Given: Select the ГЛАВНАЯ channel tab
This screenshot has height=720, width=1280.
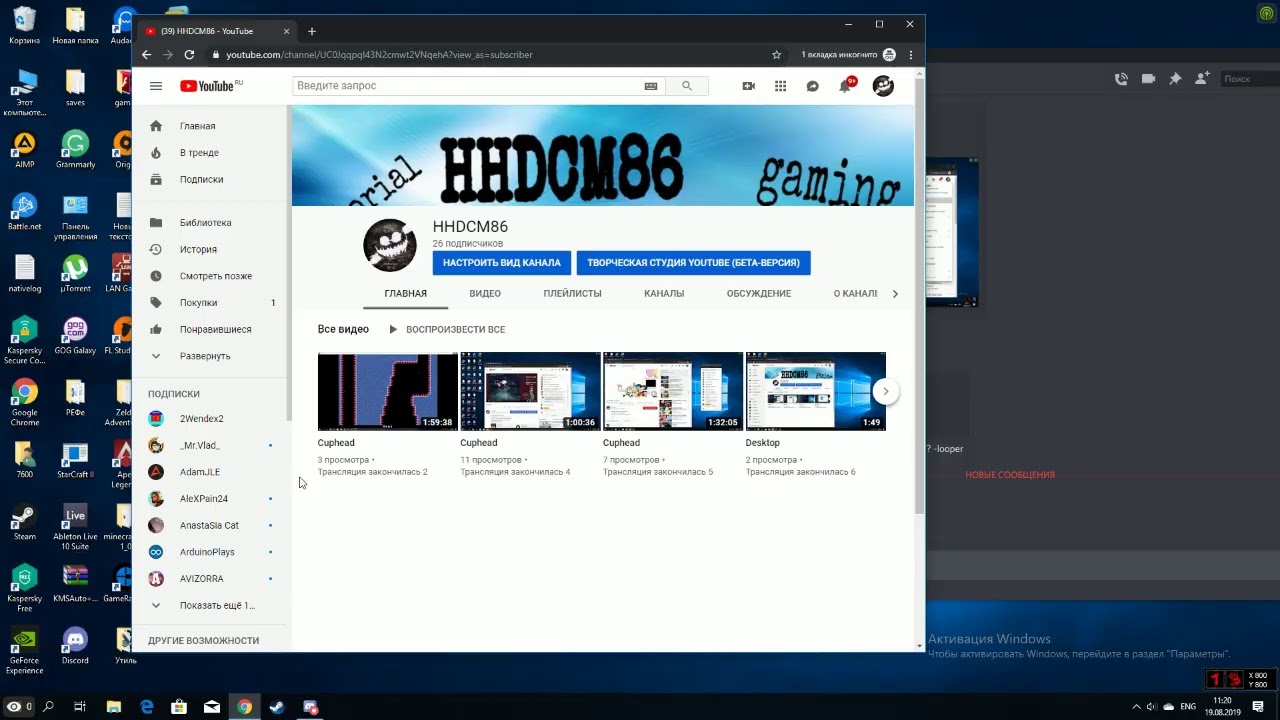Looking at the screenshot, I should [405, 294].
